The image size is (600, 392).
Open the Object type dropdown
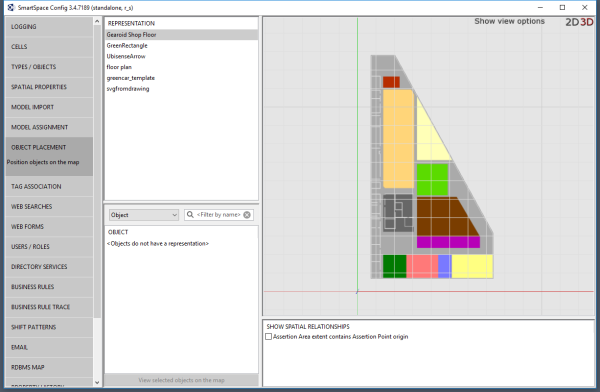pyautogui.click(x=143, y=215)
